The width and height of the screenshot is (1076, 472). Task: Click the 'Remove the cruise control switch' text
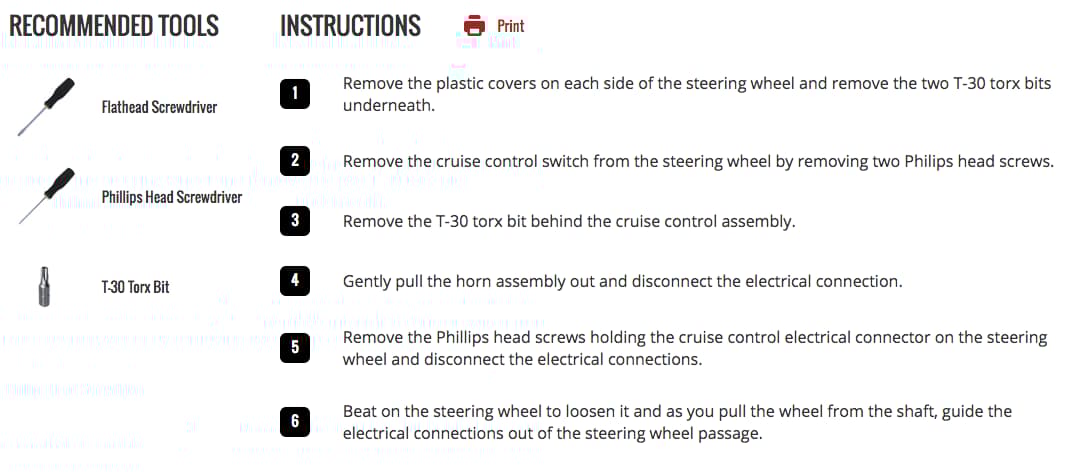tap(698, 161)
